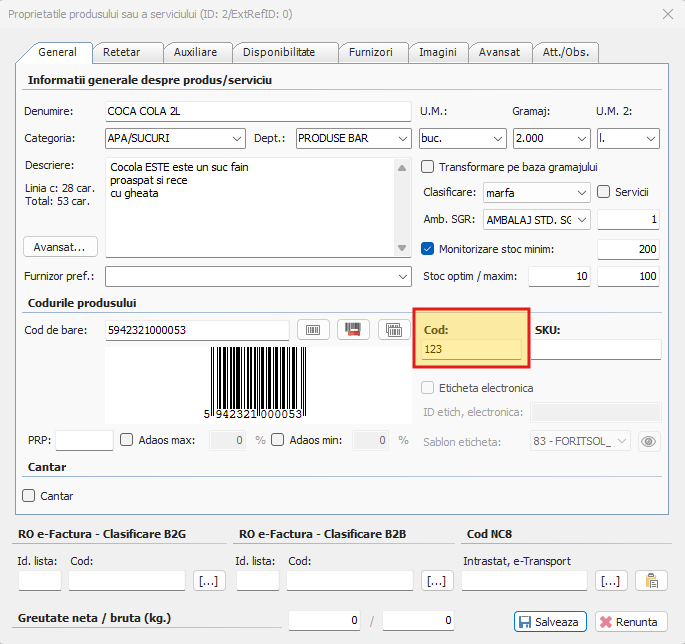Viewport: 685px width, 644px height.
Task: Click the paste clipboard icon beside Cod NC8
Action: pos(651,580)
